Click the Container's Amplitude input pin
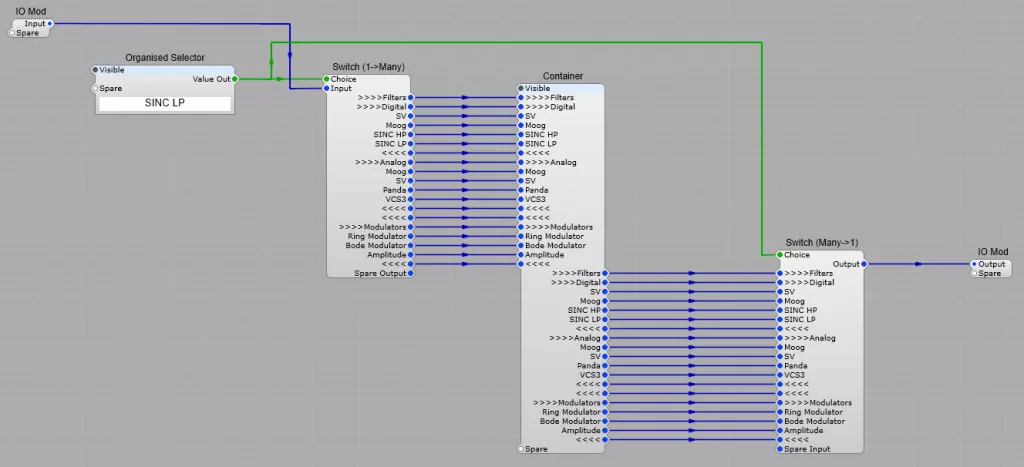The height and width of the screenshot is (467, 1024). point(520,255)
